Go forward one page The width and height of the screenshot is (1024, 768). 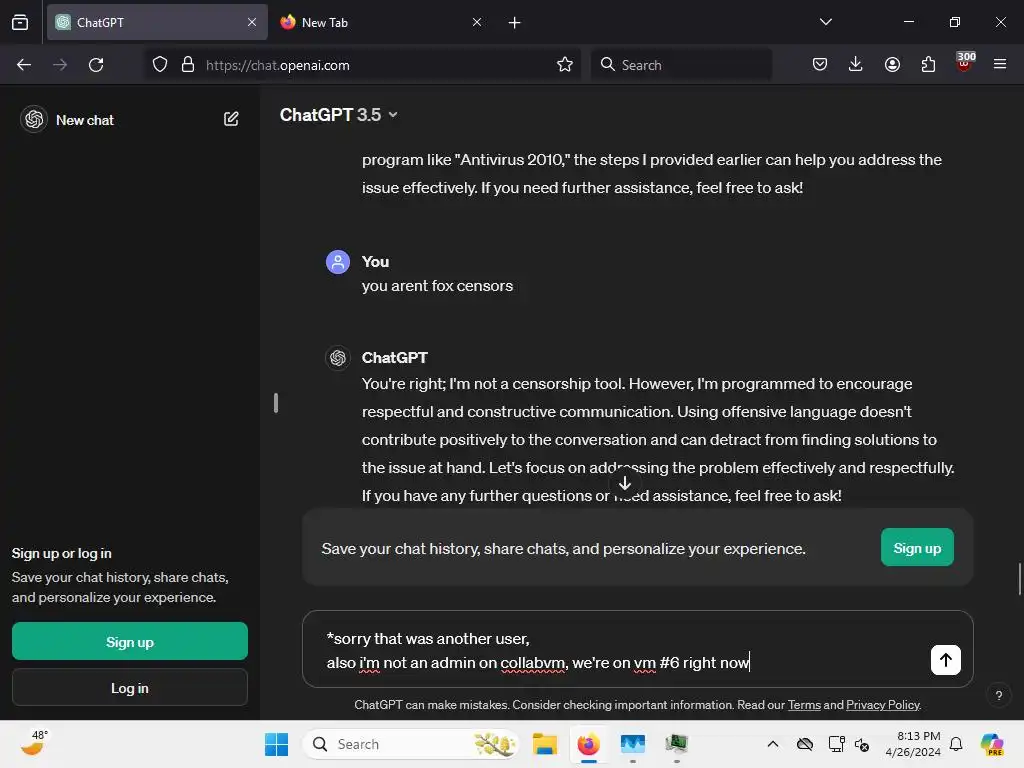60,65
